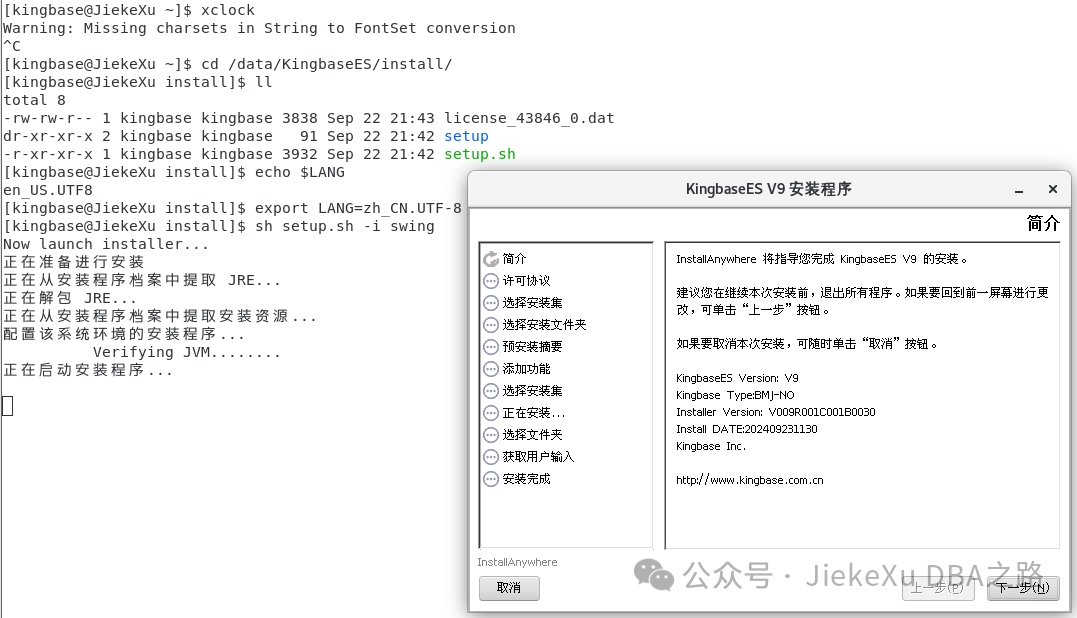Screen dimensions: 1077x618
Task: Minimize the KingbaseES installer window
Action: click(1017, 189)
